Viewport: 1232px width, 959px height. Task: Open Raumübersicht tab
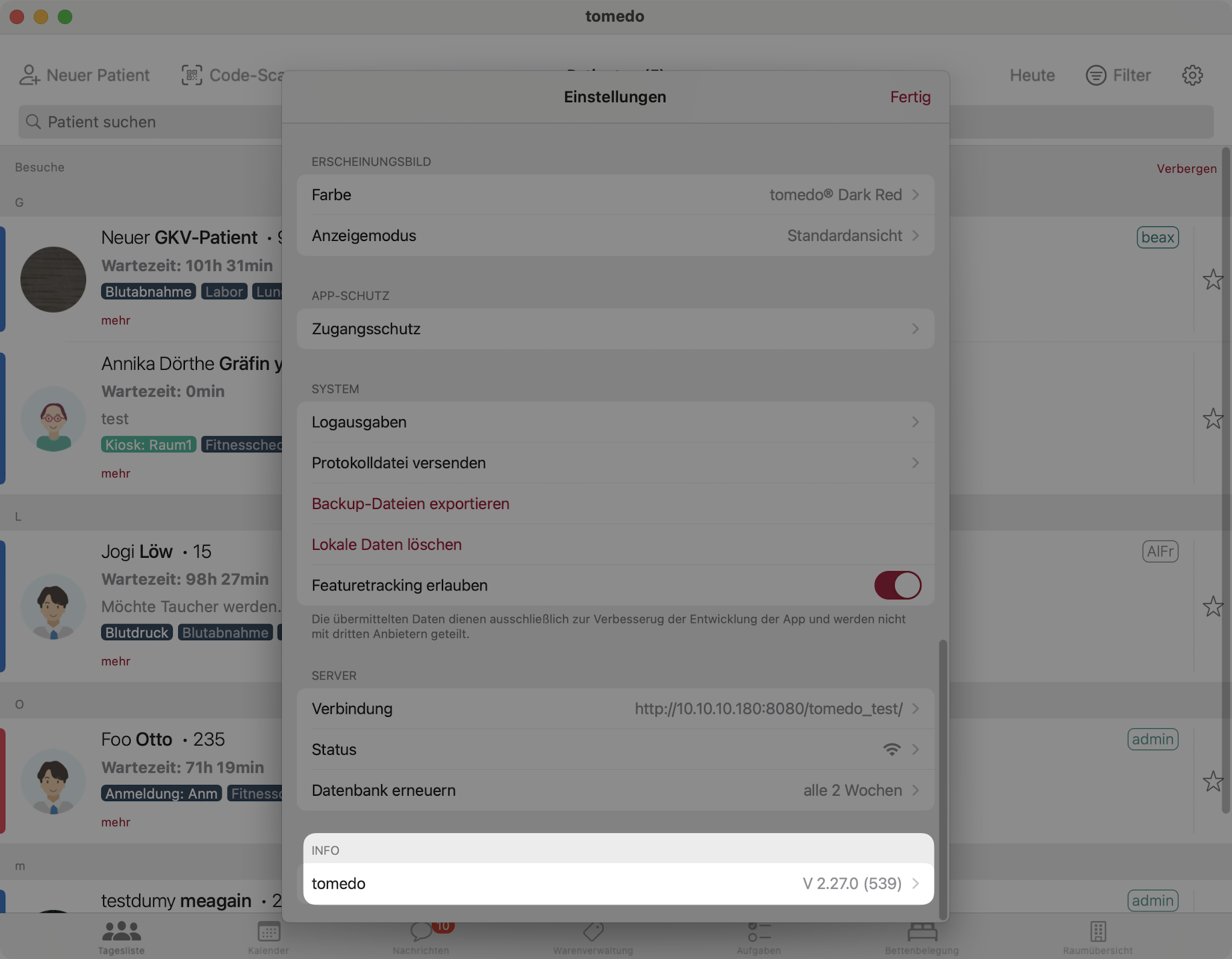tap(1098, 937)
